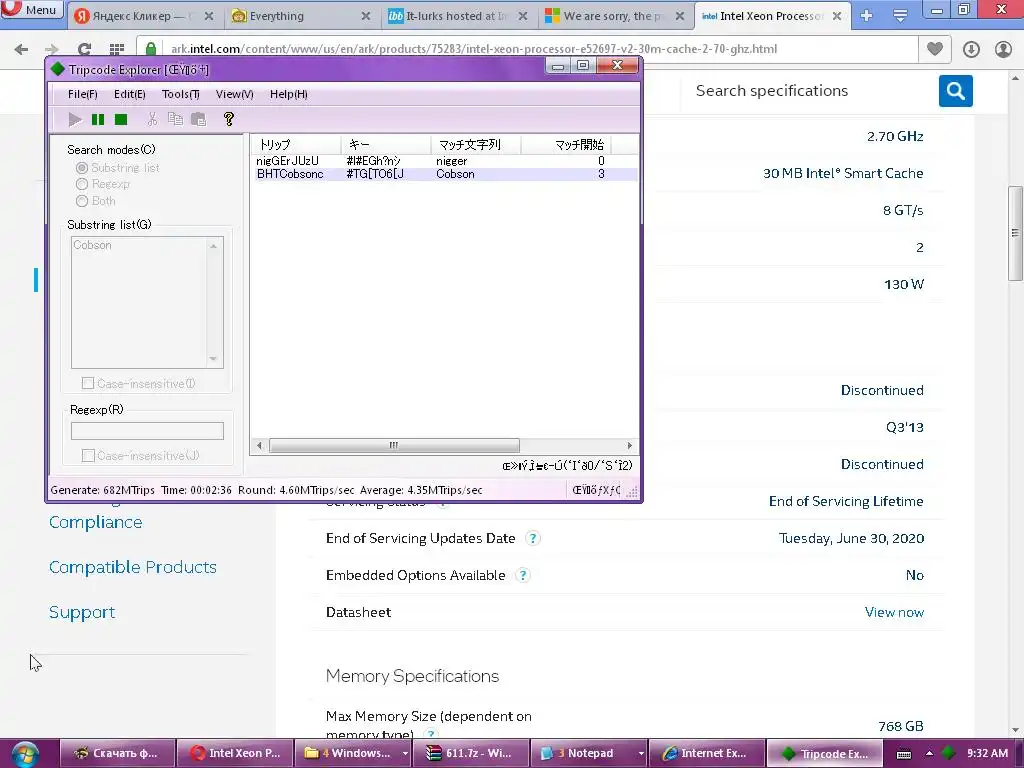Screen dimensions: 1024x768
Task: Bookmark page with the heart icon
Action: (x=935, y=49)
